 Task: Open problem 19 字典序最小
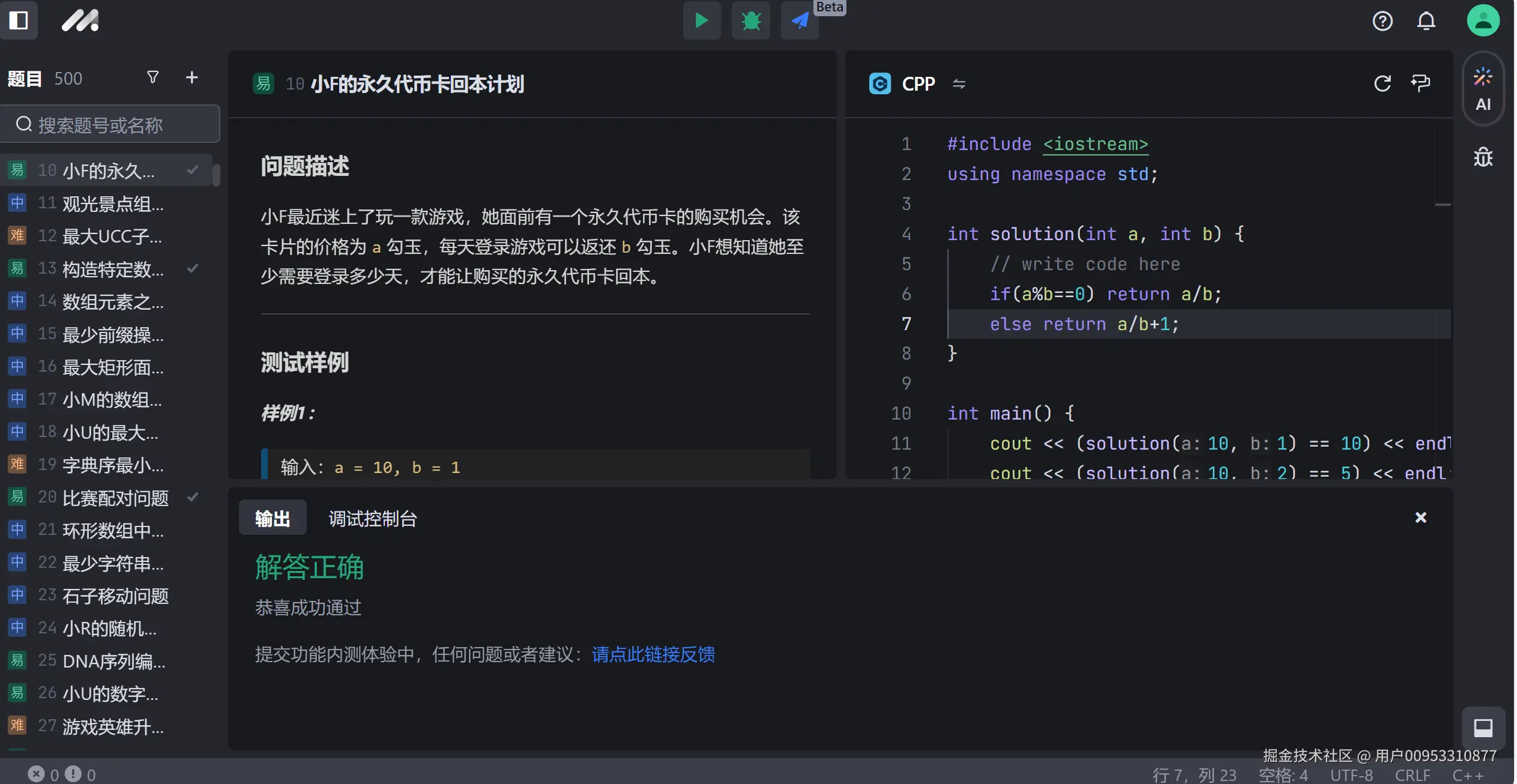[x=107, y=465]
